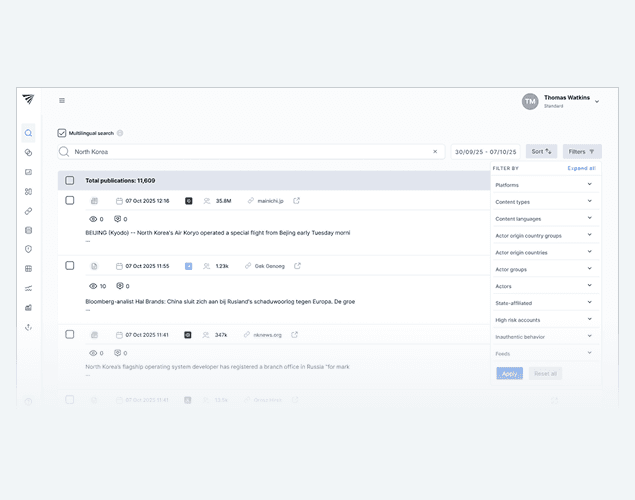This screenshot has width=635, height=500.
Task: Tick the select-all publications checkbox
Action: (x=70, y=181)
